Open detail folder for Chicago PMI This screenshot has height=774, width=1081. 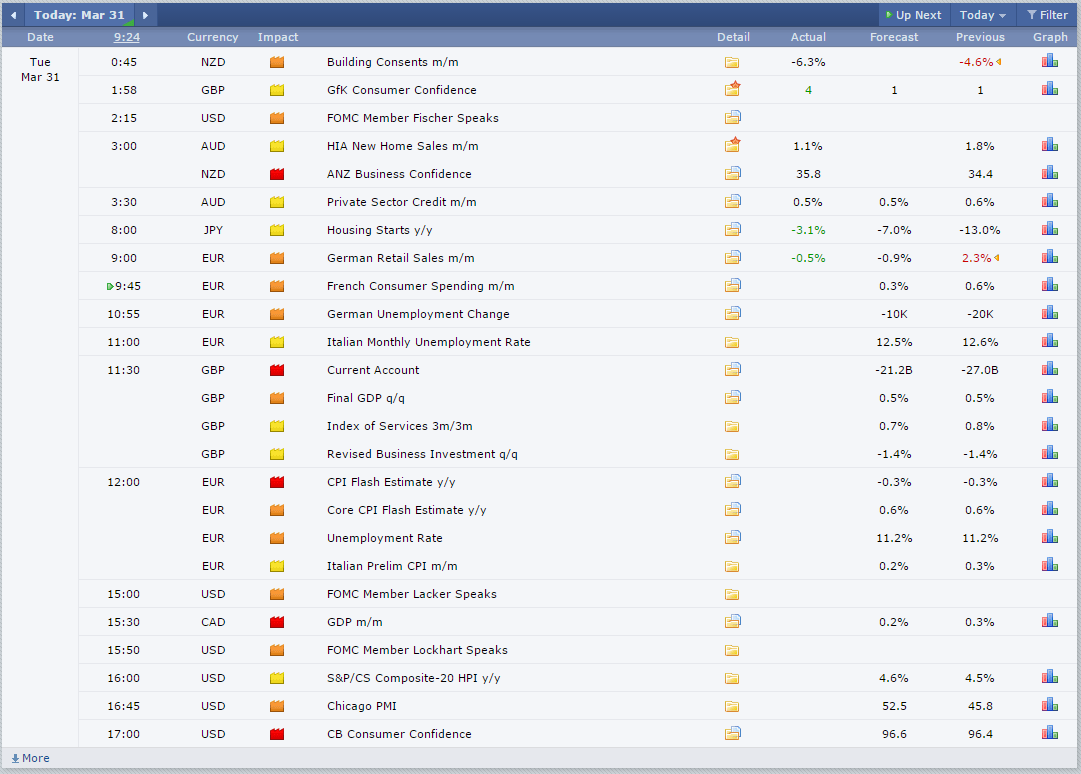click(x=732, y=706)
